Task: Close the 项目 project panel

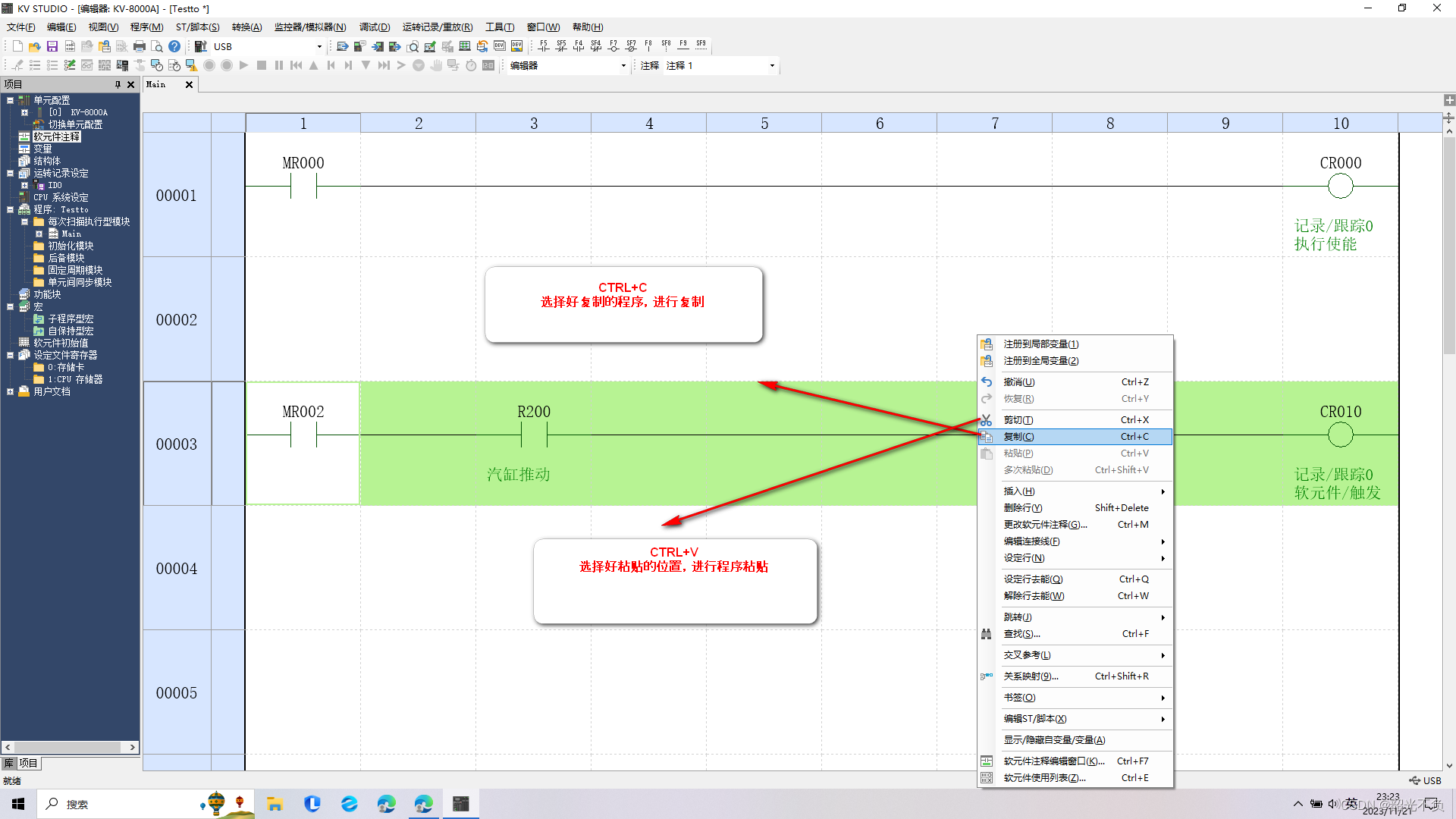Action: pyautogui.click(x=131, y=84)
